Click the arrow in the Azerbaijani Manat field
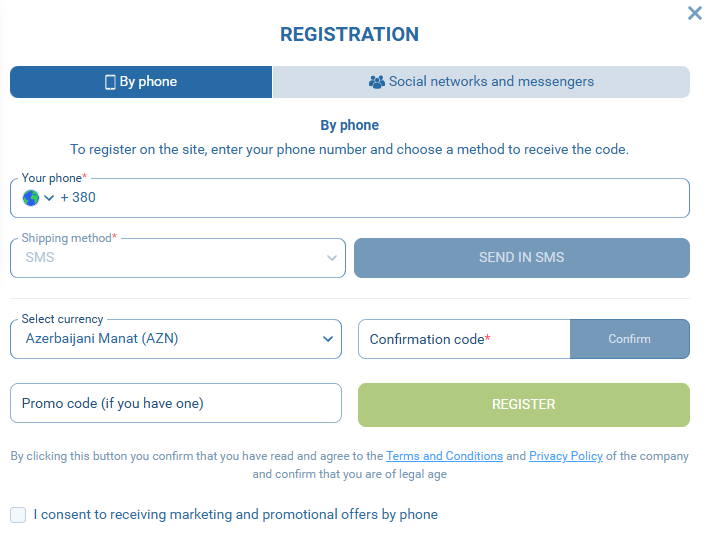 coord(328,339)
